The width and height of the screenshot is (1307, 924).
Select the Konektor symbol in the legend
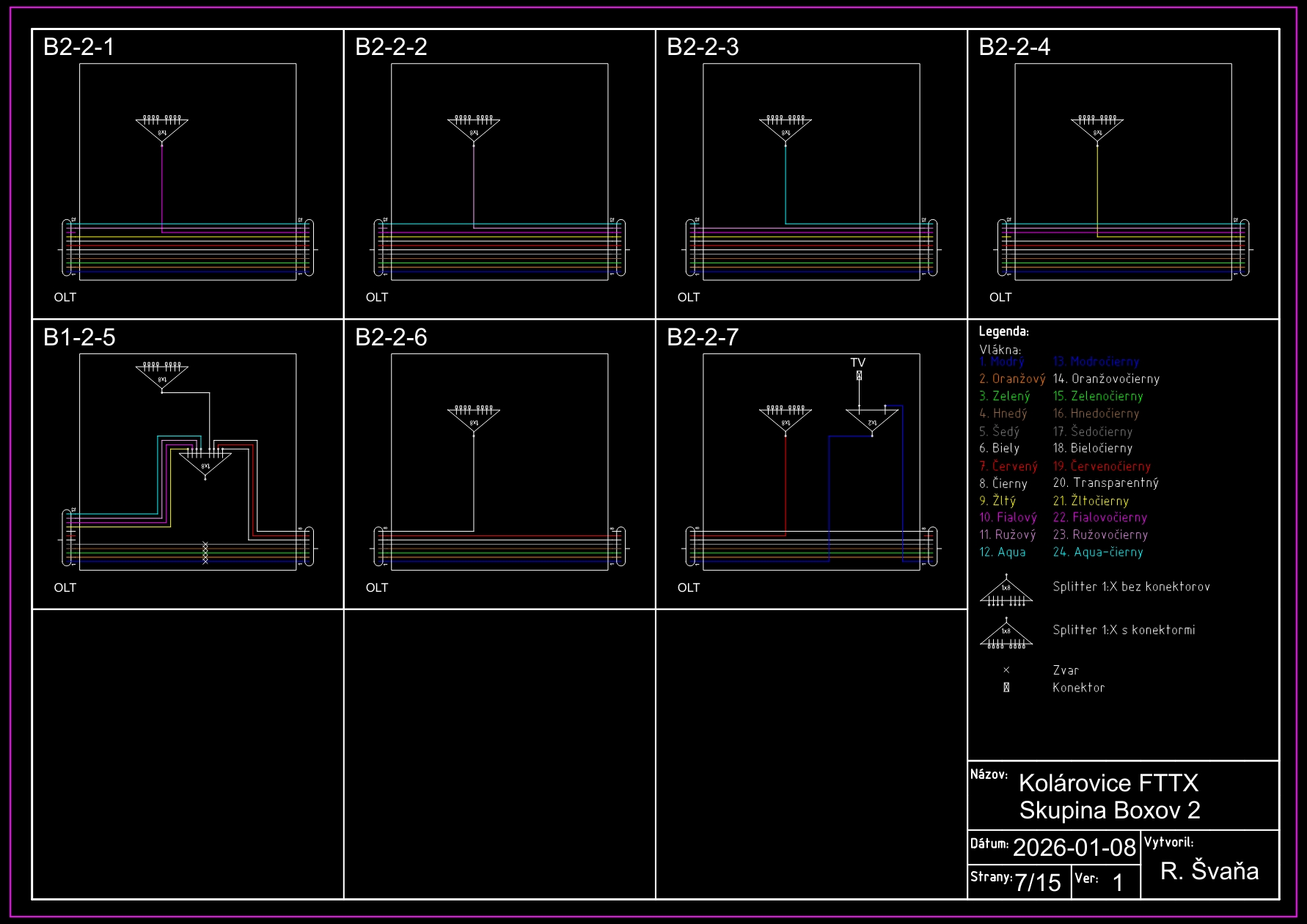pos(1006,687)
